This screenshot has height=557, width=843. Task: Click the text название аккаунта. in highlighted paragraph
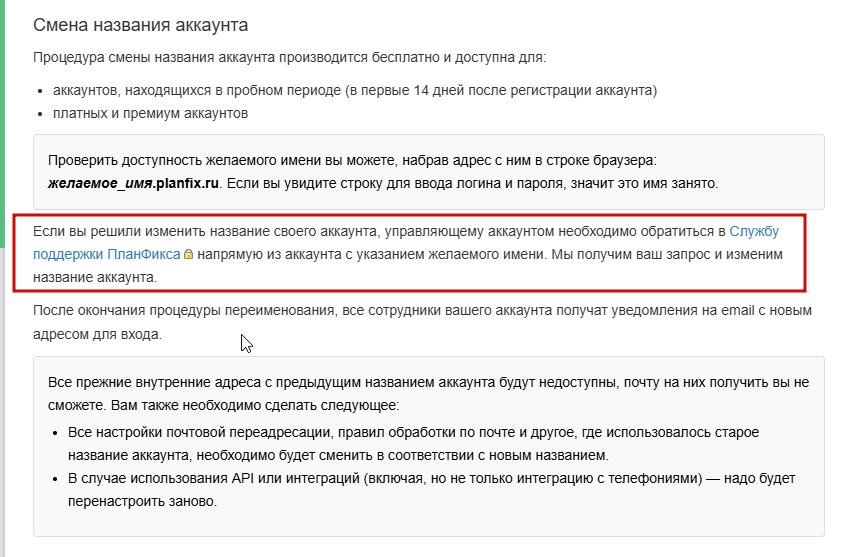click(95, 277)
